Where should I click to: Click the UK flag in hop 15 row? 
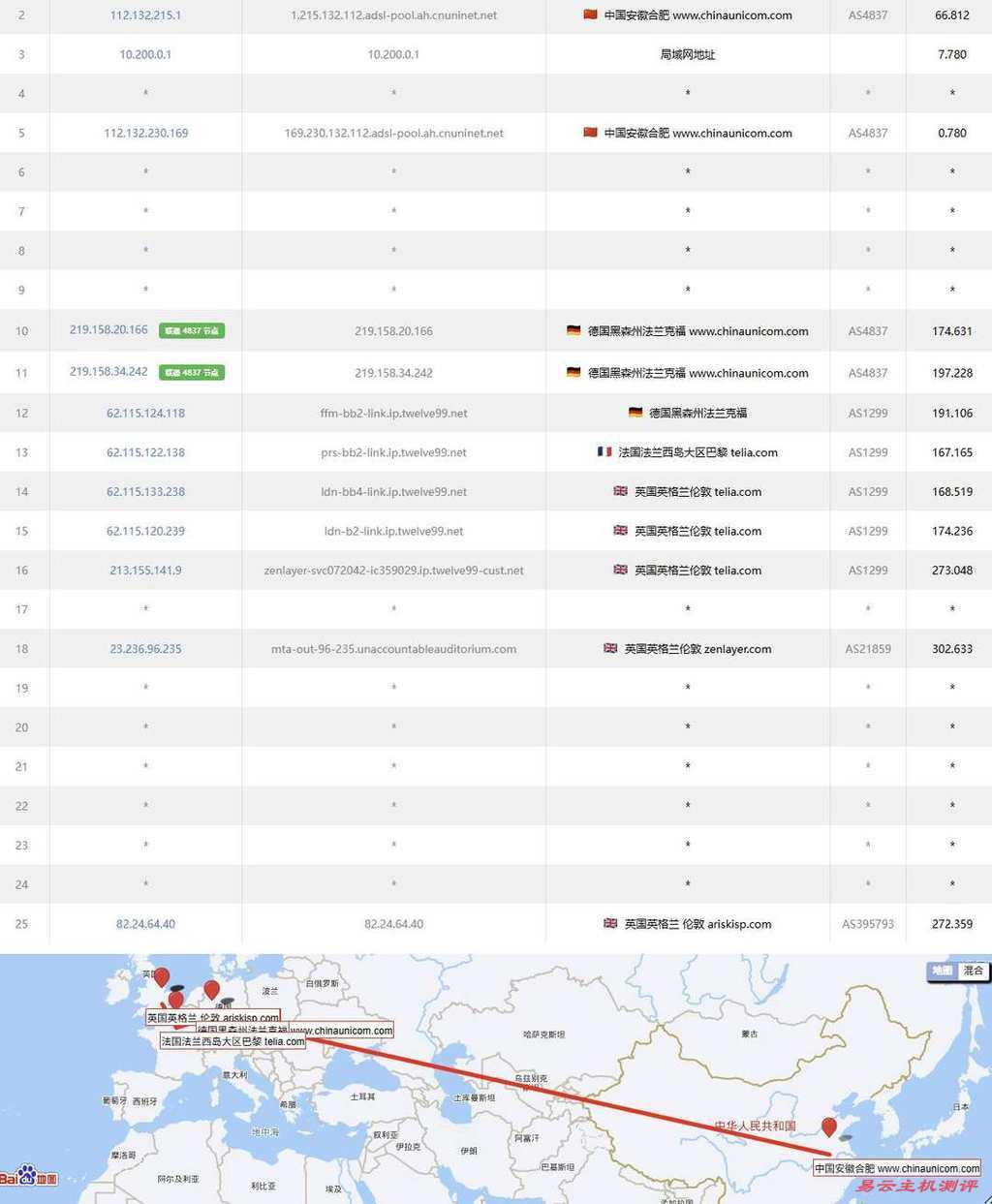(x=620, y=531)
